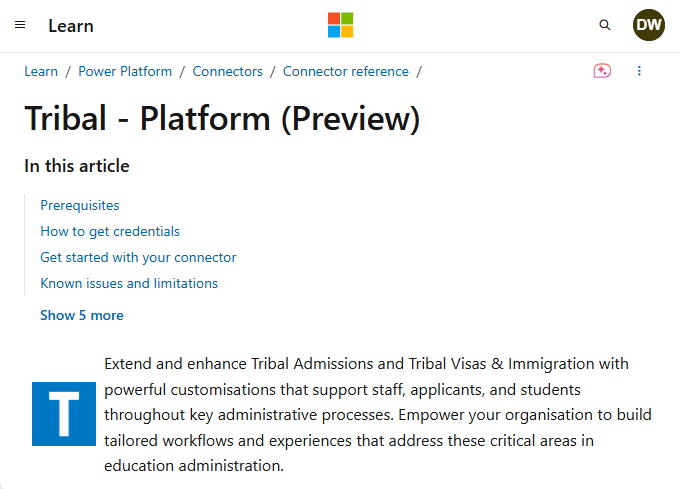Go to Known issues and limitations
This screenshot has width=680, height=489.
click(129, 284)
